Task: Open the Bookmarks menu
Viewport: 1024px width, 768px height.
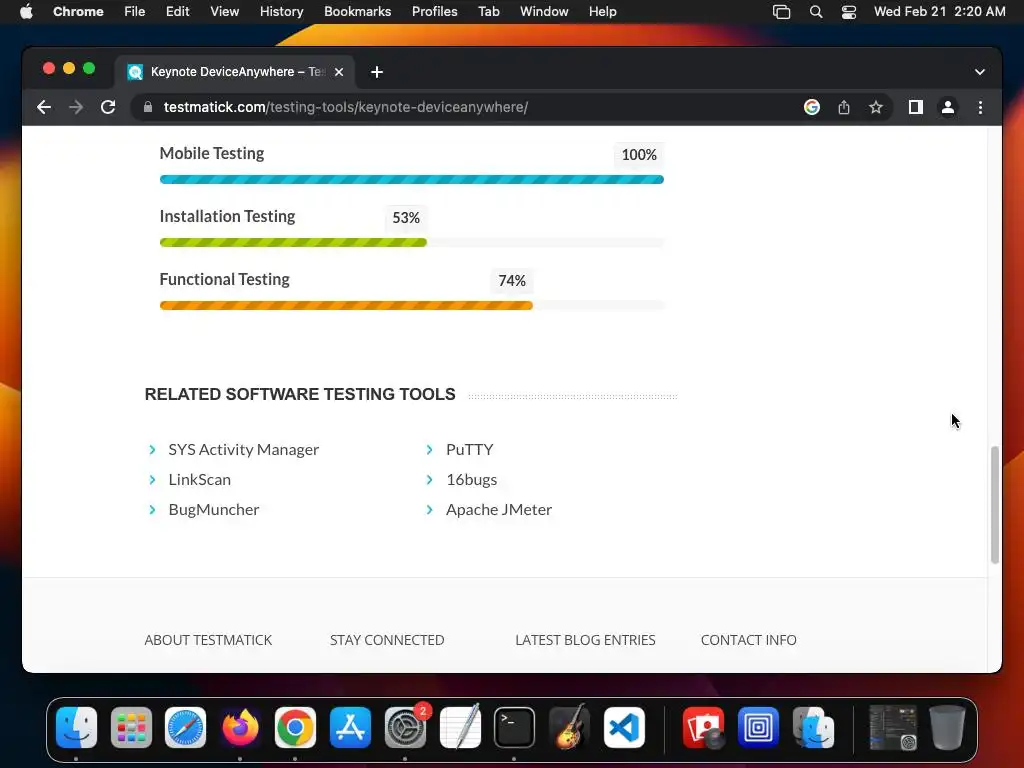Action: (x=357, y=11)
